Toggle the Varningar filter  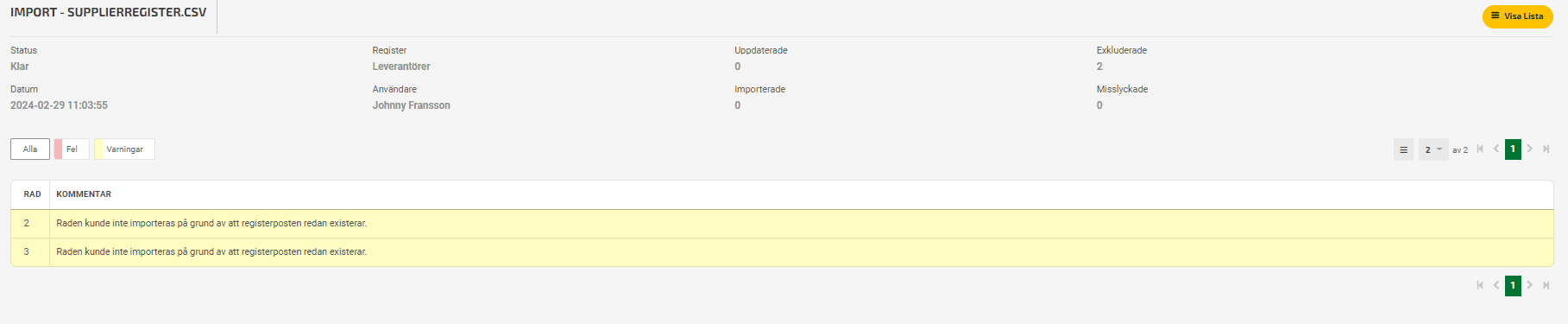[124, 149]
